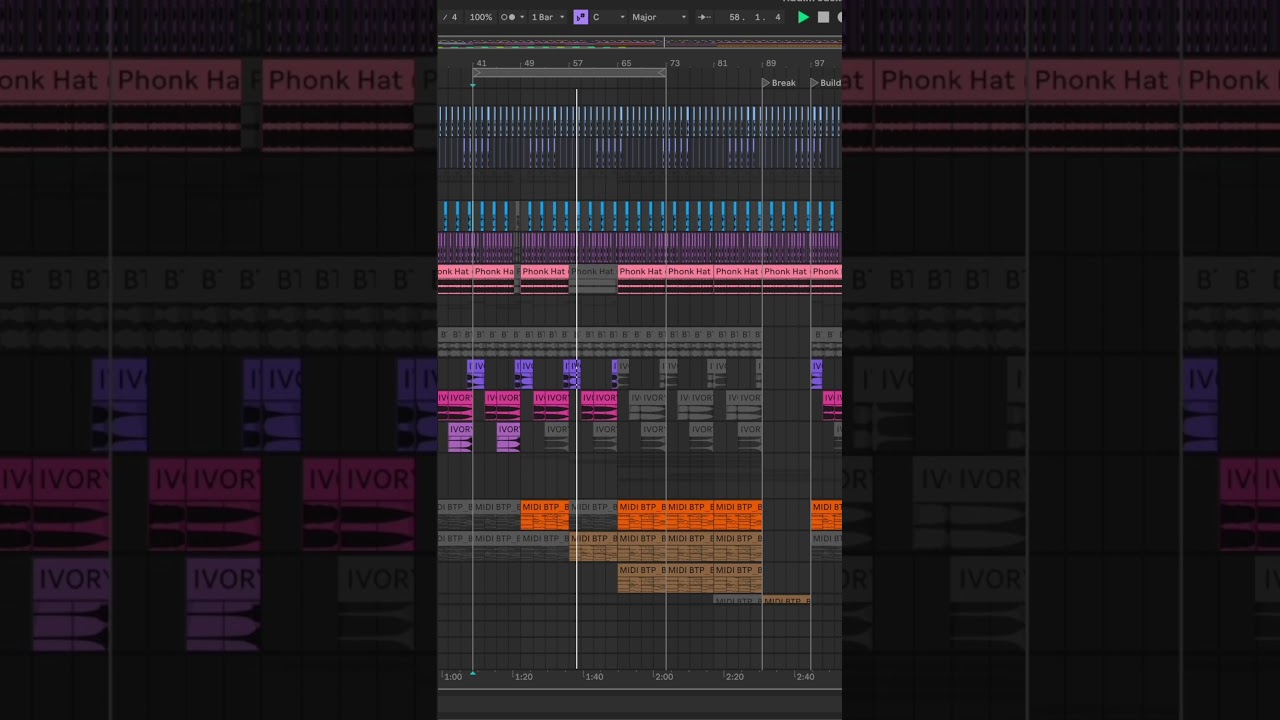1280x720 pixels.
Task: Click 2:20 in the time ruler
Action: coord(734,677)
